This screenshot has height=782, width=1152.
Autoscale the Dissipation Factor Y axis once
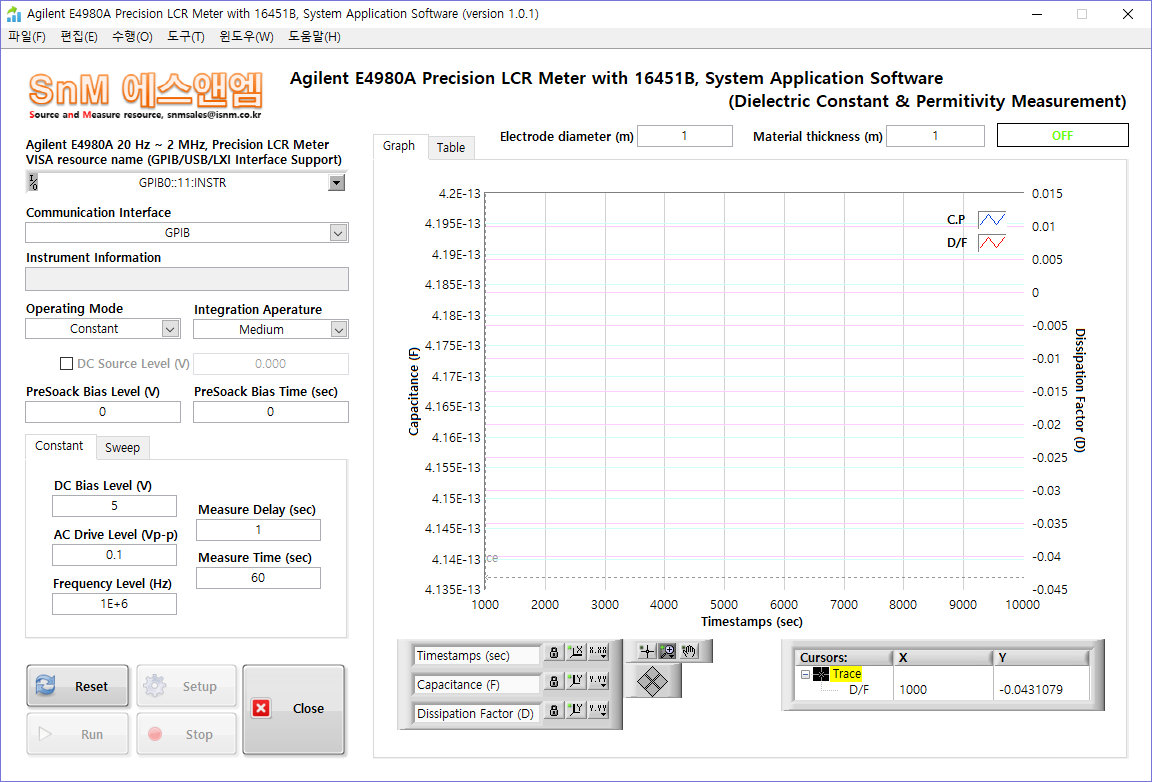576,711
